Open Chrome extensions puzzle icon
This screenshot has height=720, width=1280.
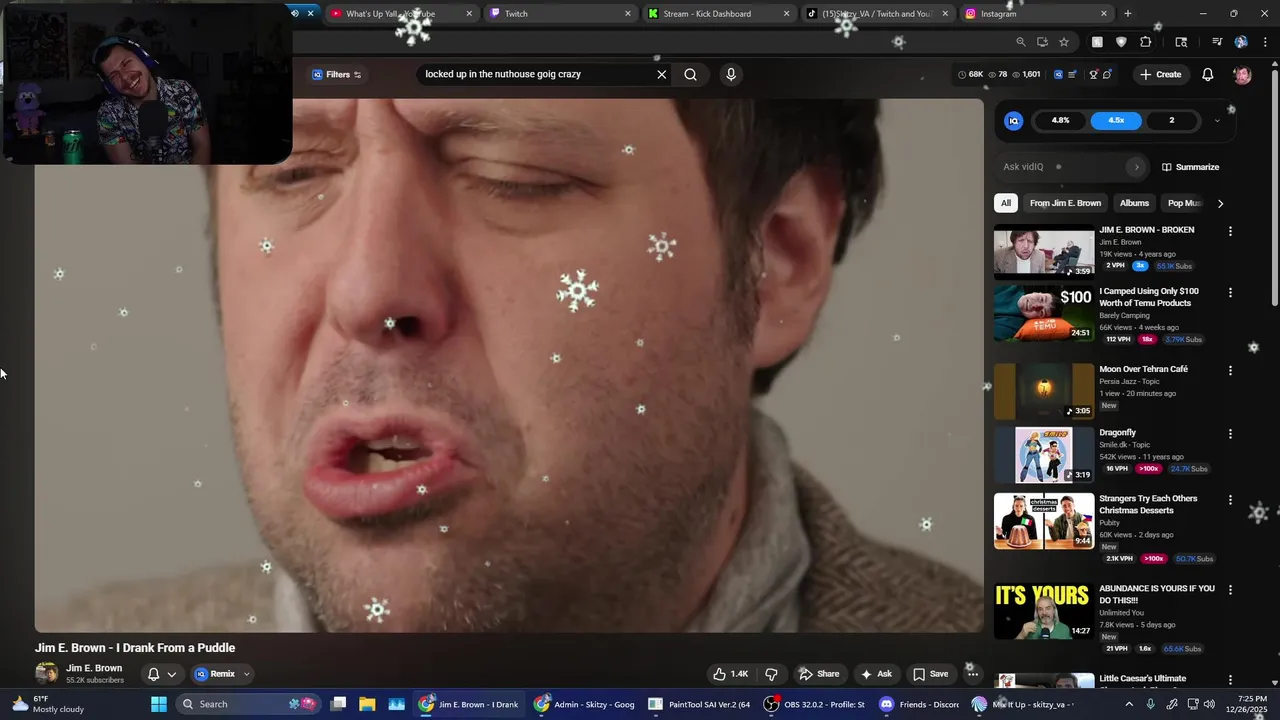[1145, 42]
